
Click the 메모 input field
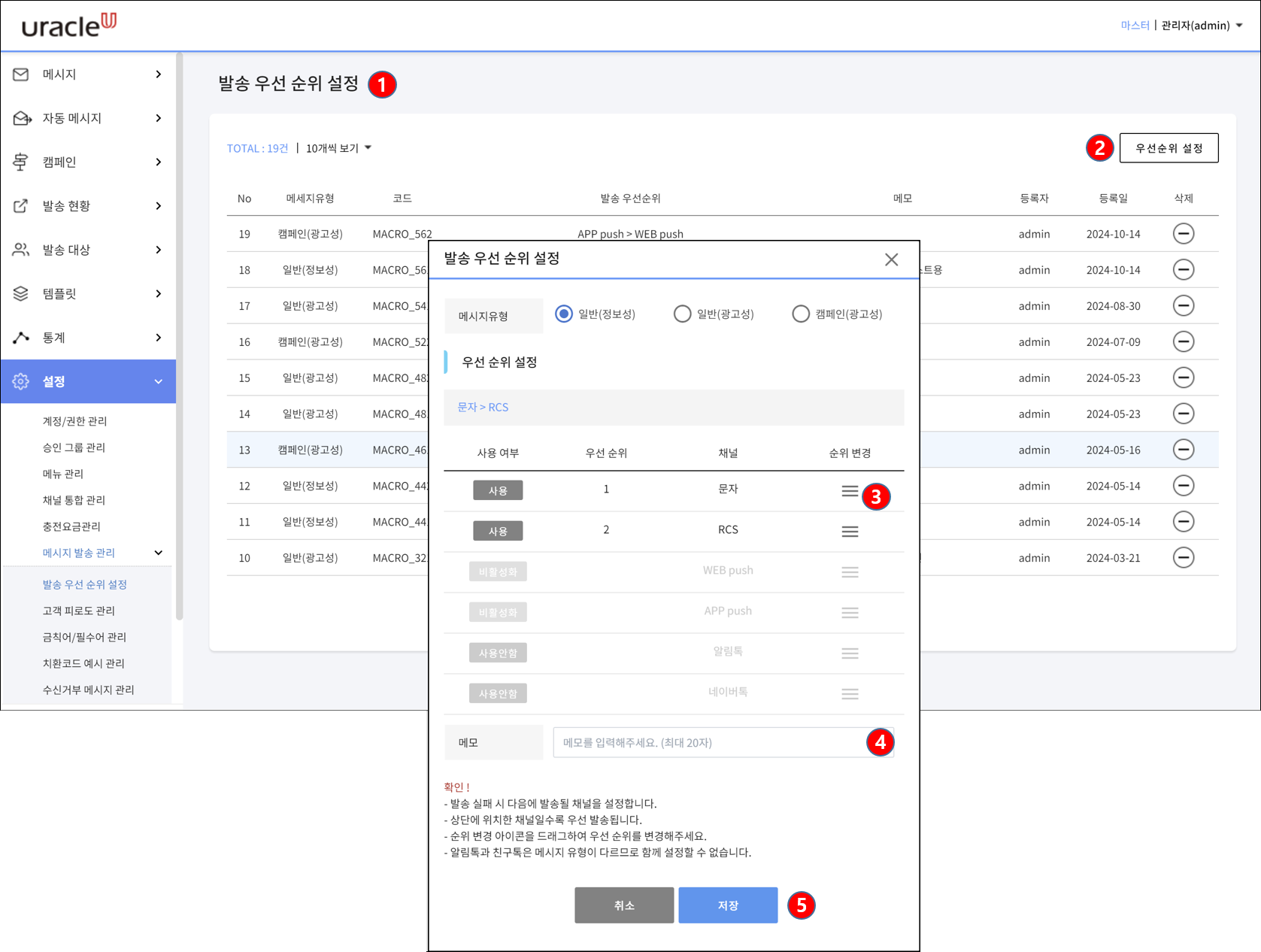coord(722,742)
